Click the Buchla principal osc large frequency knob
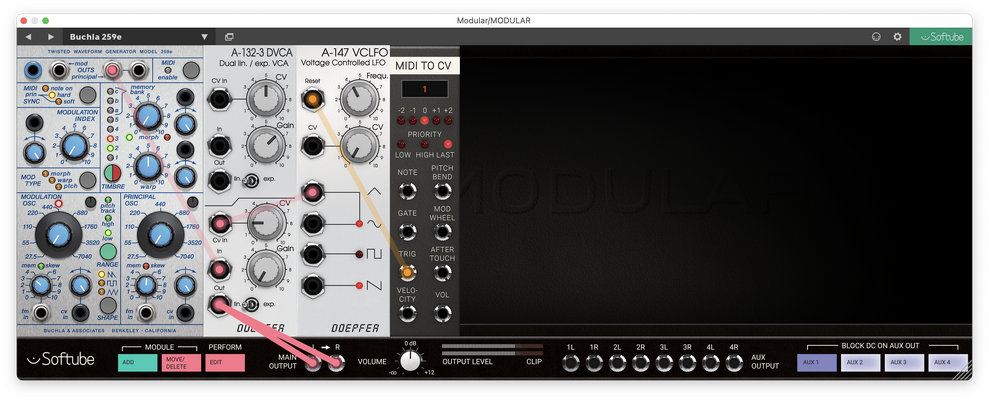 pyautogui.click(x=161, y=235)
